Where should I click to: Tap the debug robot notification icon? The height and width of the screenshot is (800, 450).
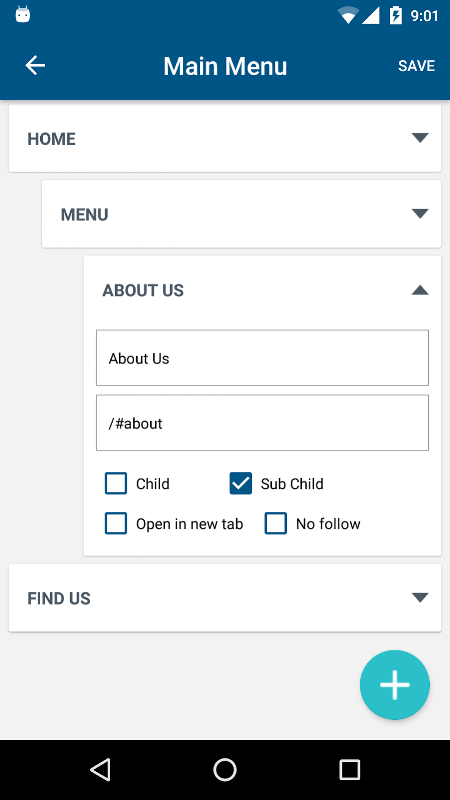point(23,14)
